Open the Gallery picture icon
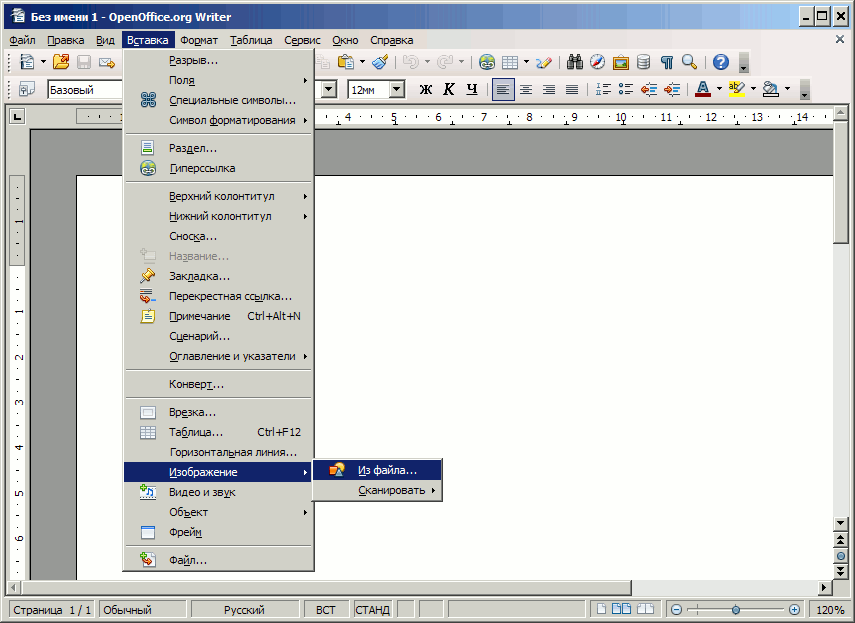 coord(621,62)
